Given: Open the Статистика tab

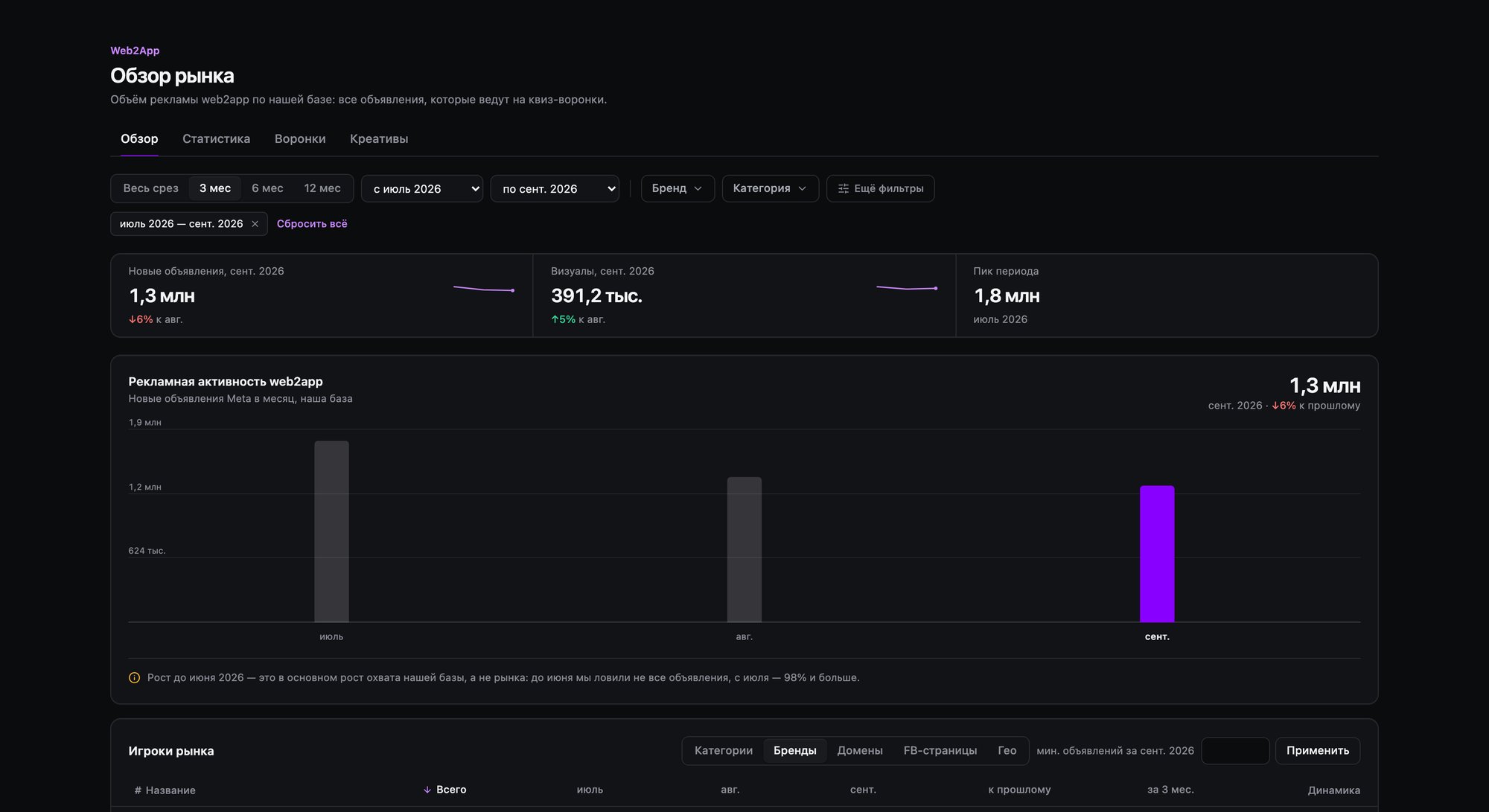Looking at the screenshot, I should (216, 139).
